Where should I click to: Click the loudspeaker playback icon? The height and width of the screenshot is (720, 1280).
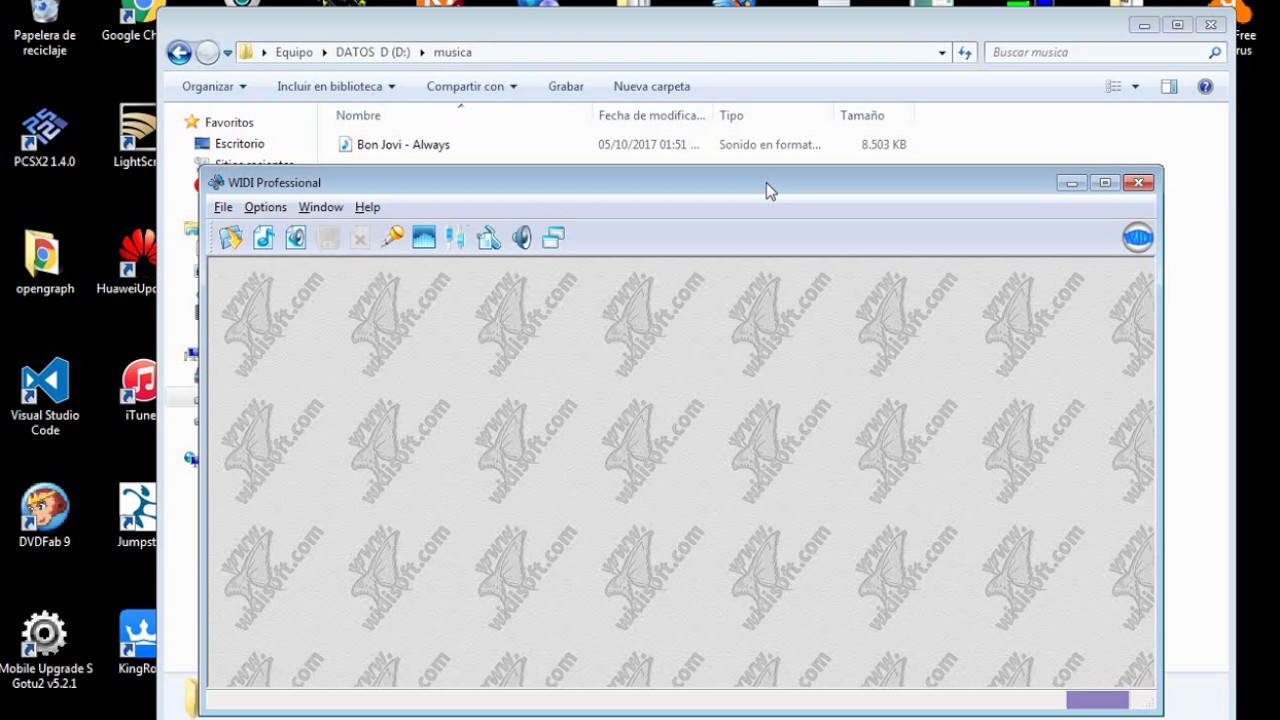click(x=521, y=238)
